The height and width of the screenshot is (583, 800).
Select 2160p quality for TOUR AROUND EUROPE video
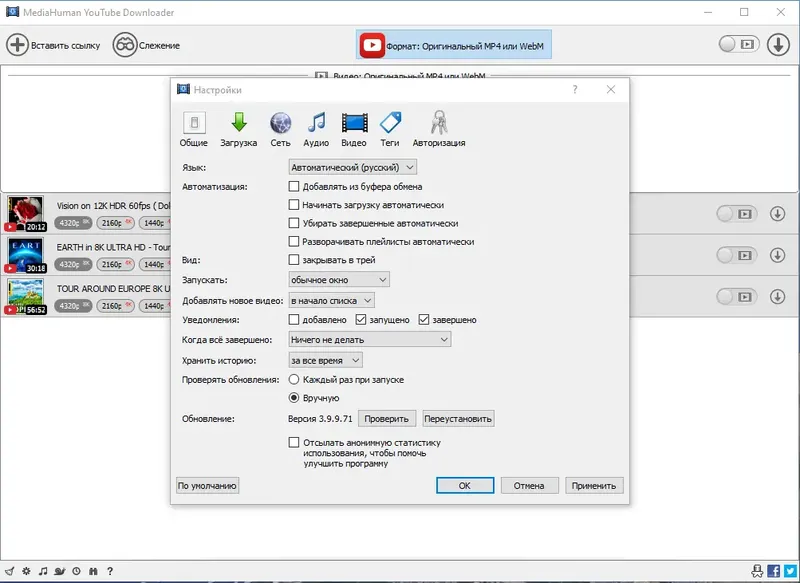pos(115,306)
